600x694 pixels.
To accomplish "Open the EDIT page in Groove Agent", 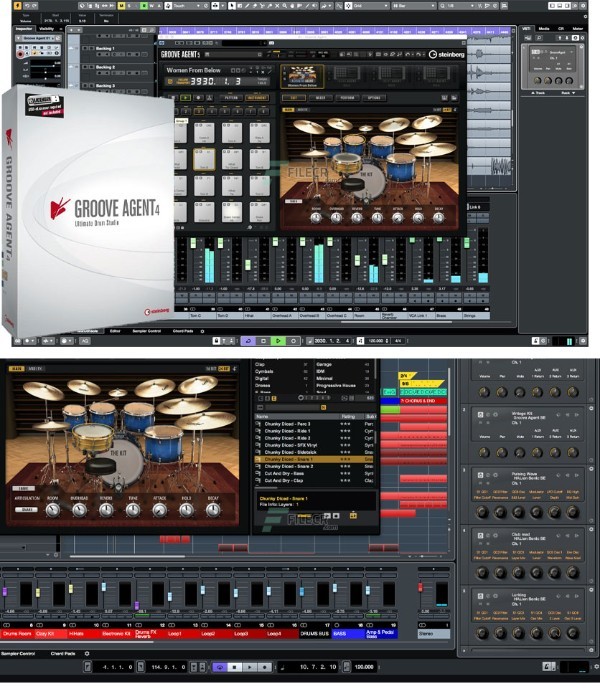I will 294,97.
